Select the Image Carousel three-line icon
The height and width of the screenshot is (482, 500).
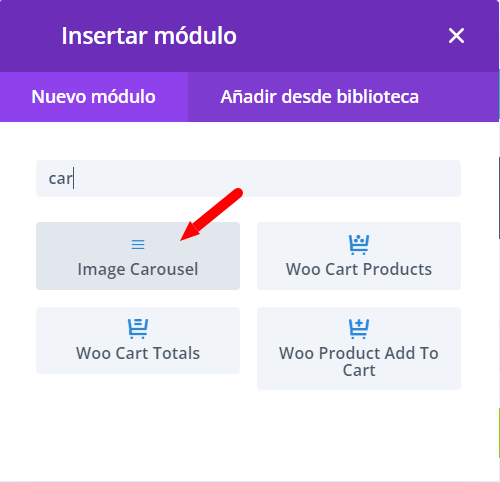pos(138,245)
